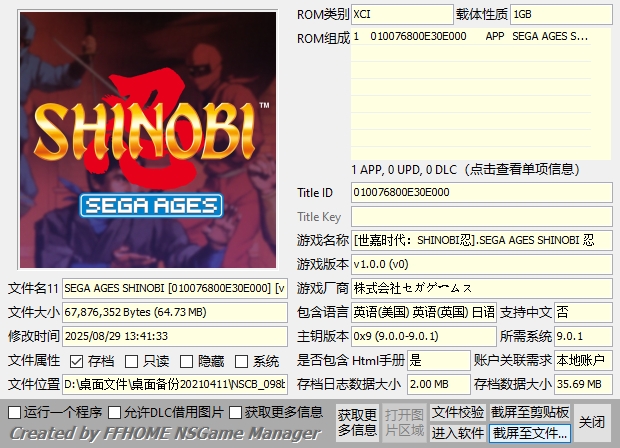Click the 文件校验 button

tap(458, 412)
